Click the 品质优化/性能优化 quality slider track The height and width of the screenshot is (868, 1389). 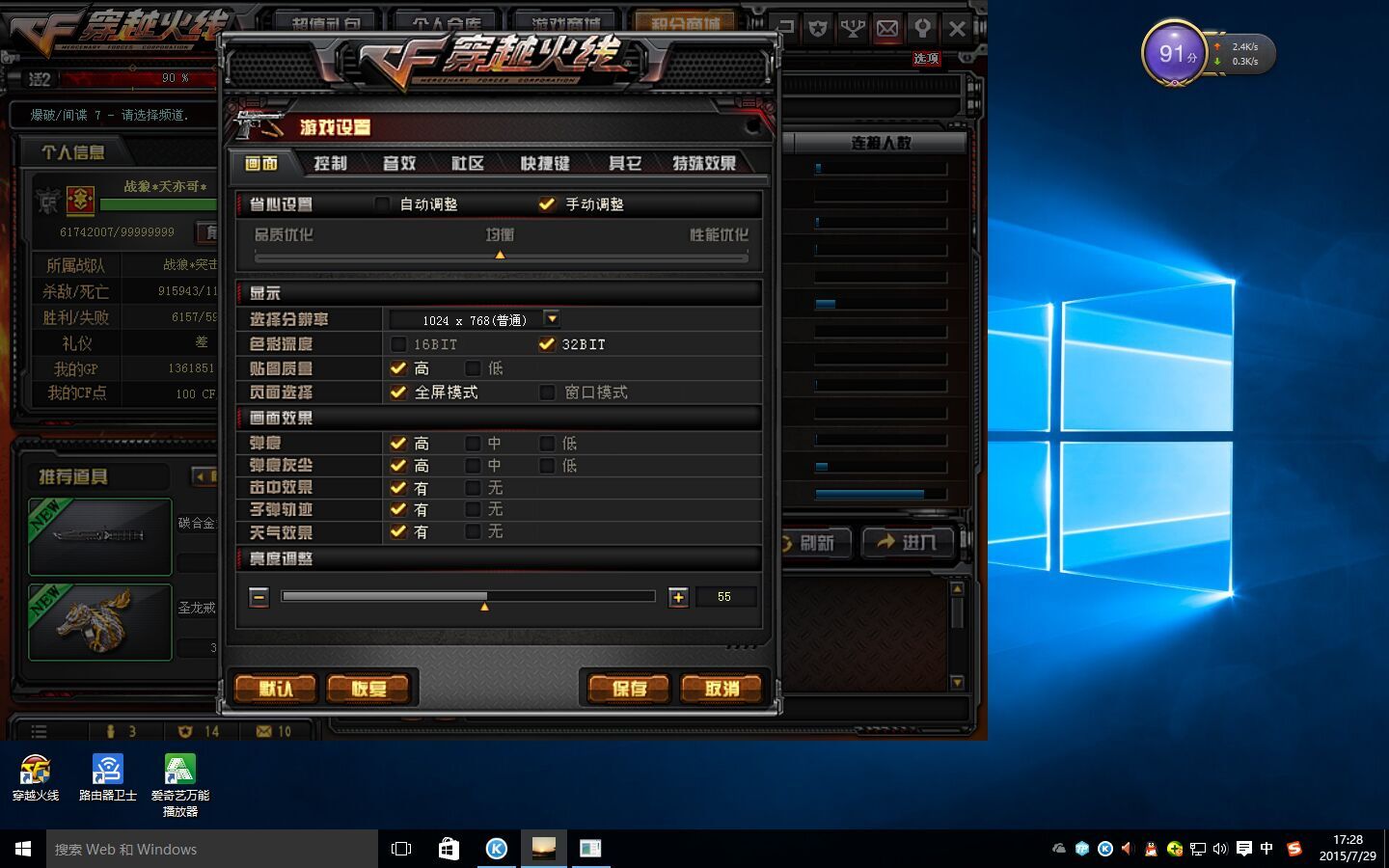point(501,257)
